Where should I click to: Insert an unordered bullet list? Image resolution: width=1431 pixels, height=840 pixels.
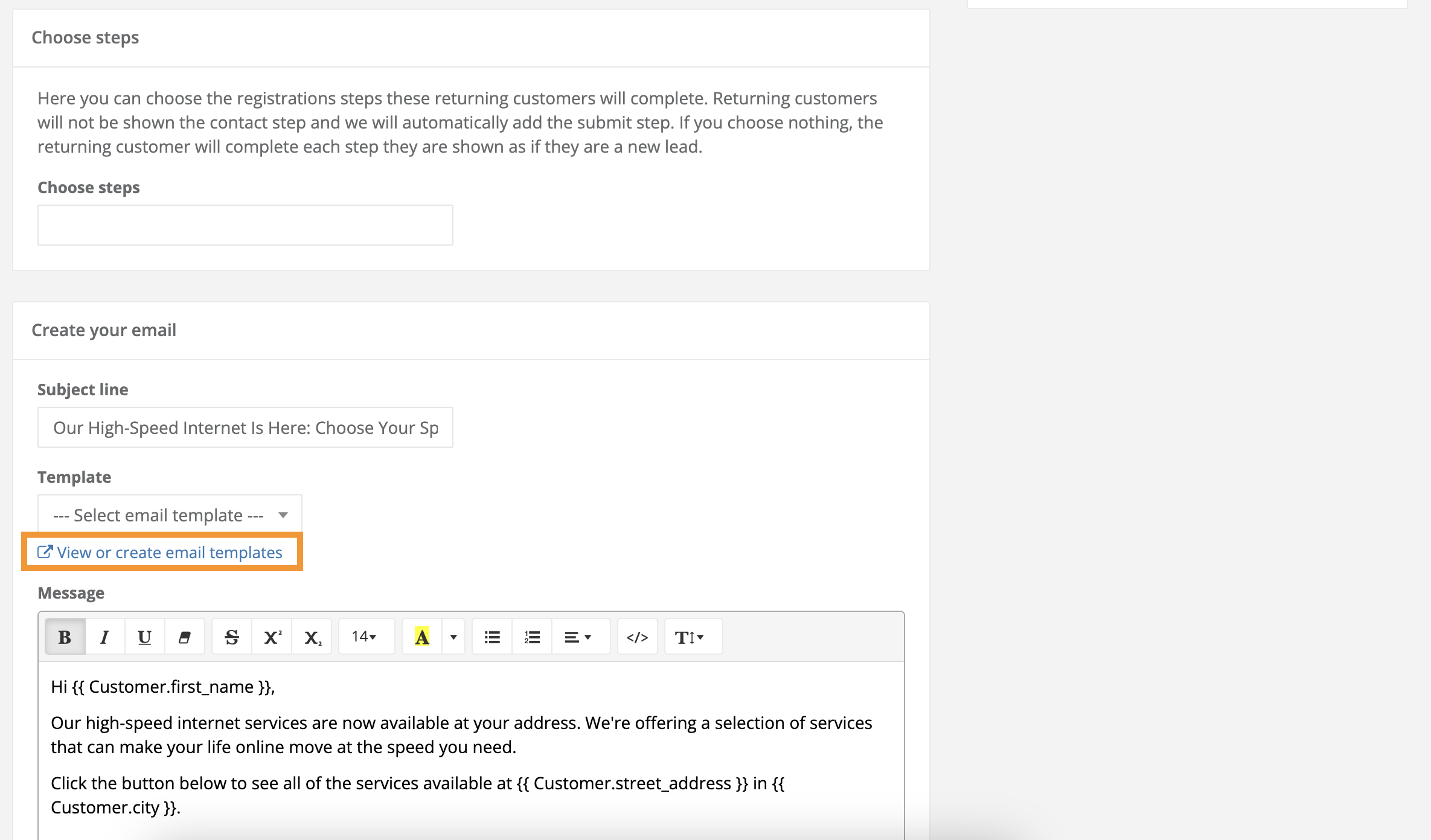click(x=491, y=636)
